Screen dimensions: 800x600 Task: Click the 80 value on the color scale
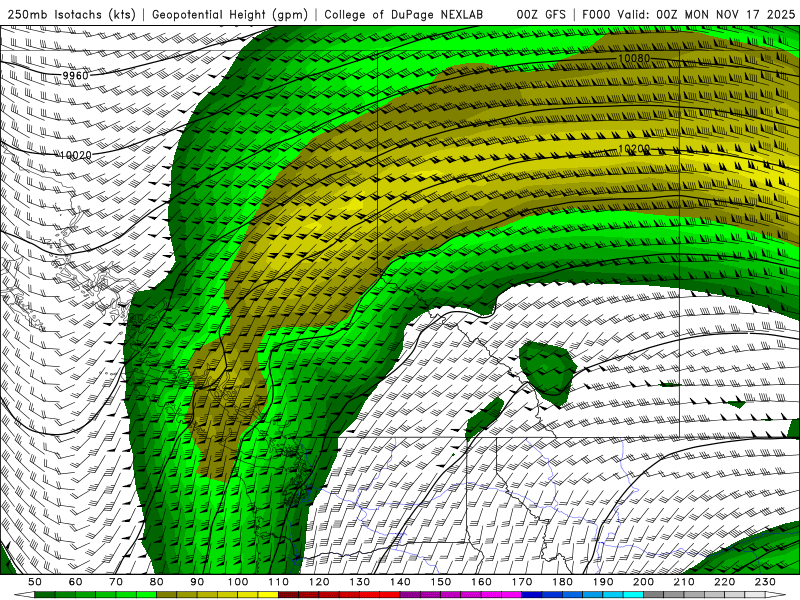(x=157, y=582)
